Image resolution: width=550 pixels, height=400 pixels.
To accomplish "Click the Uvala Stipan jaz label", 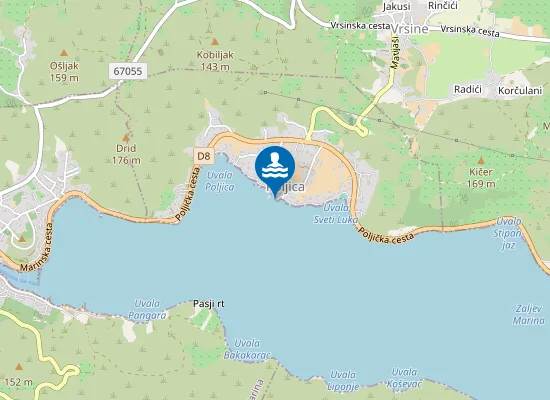I will coord(508,233).
